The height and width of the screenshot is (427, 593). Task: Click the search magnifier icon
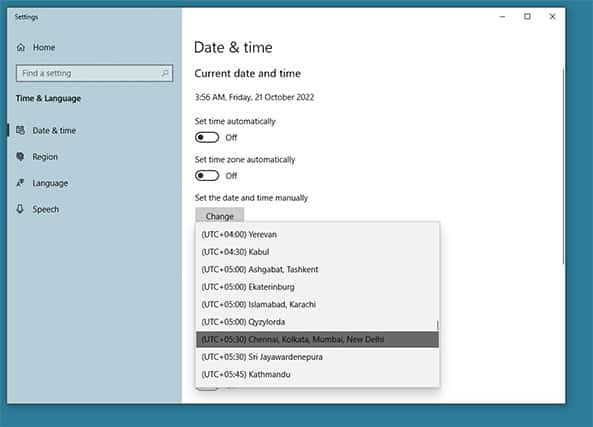coord(165,73)
